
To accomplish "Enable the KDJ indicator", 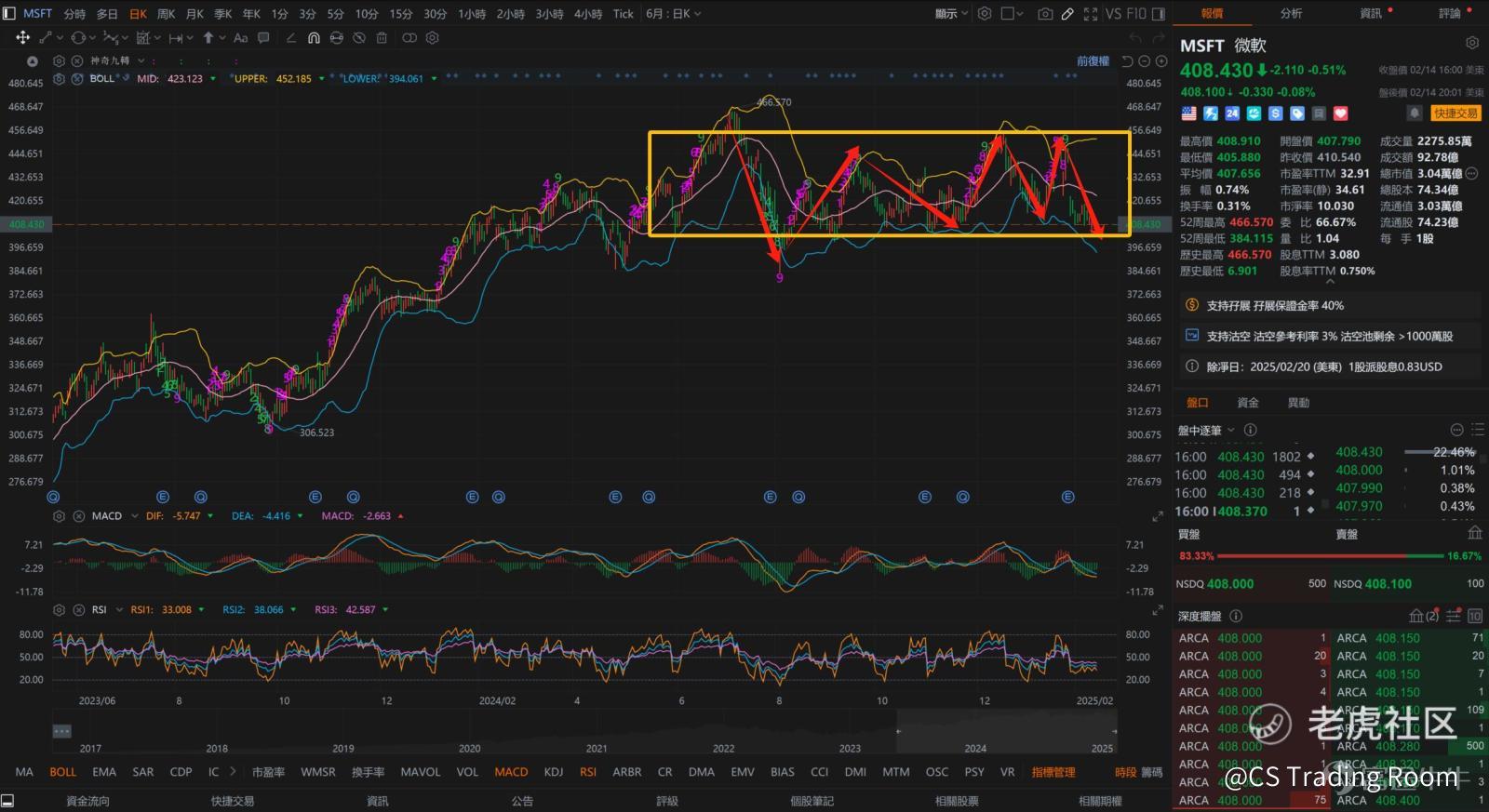I will point(553,772).
